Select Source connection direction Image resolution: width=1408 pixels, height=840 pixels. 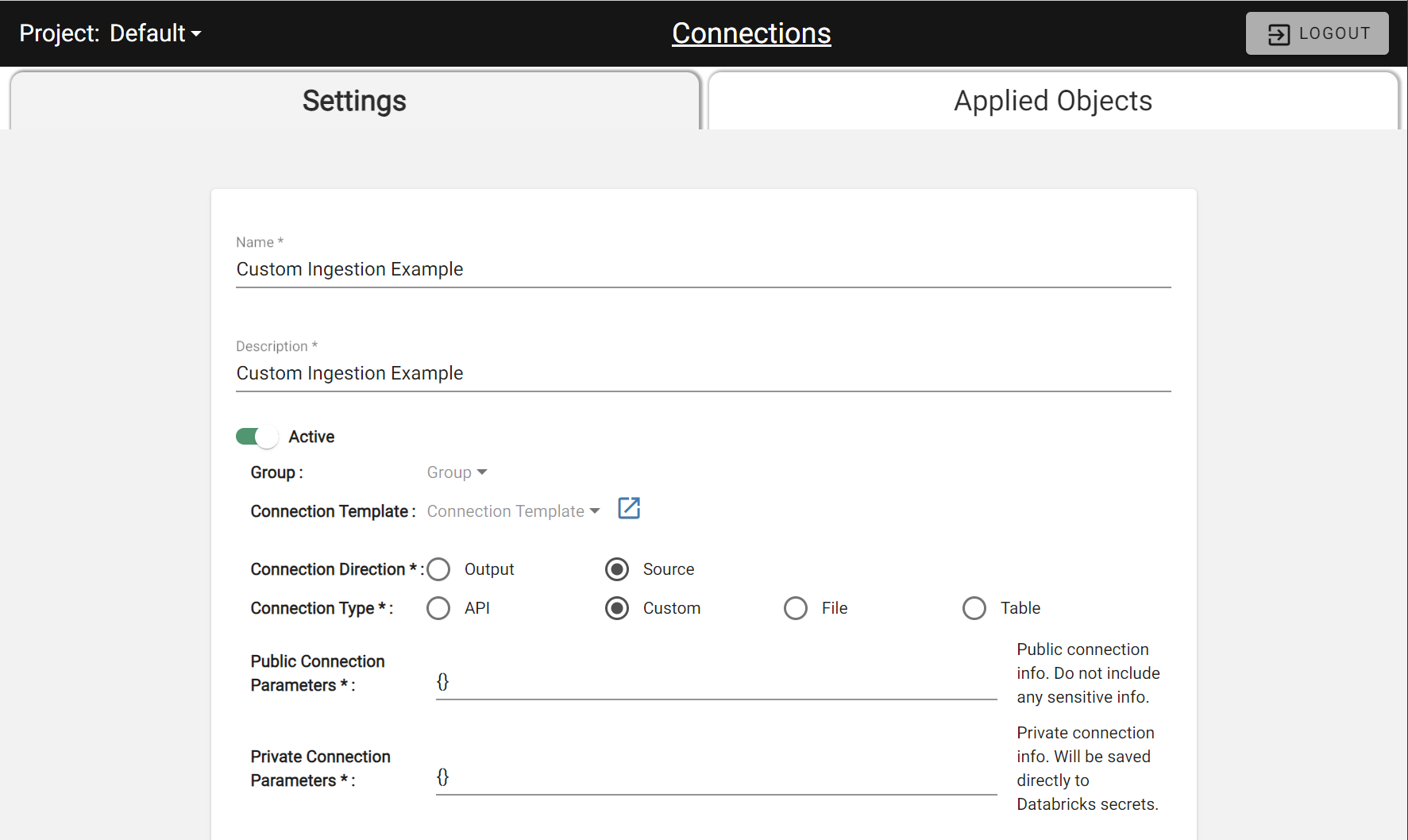(617, 569)
